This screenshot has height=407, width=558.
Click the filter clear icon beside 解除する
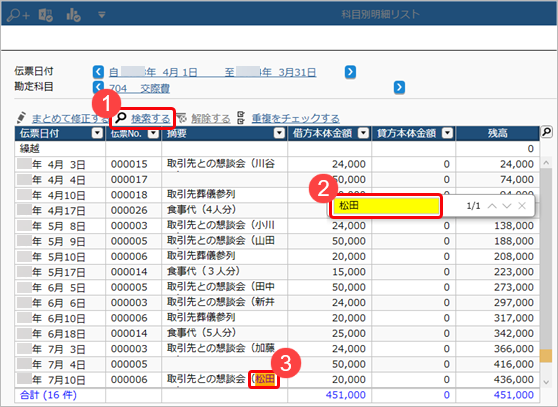[181, 118]
